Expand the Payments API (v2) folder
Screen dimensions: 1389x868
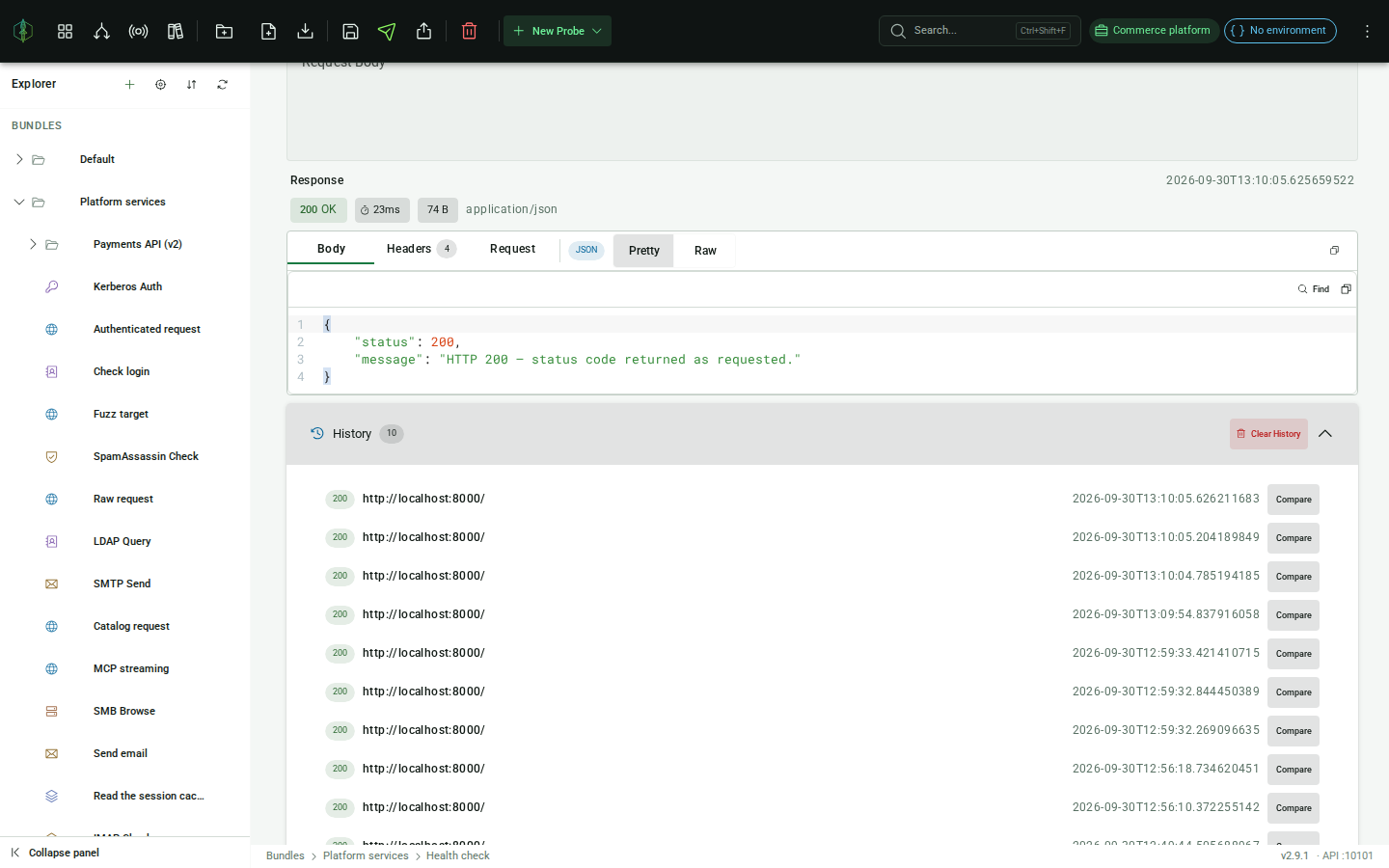tap(32, 244)
